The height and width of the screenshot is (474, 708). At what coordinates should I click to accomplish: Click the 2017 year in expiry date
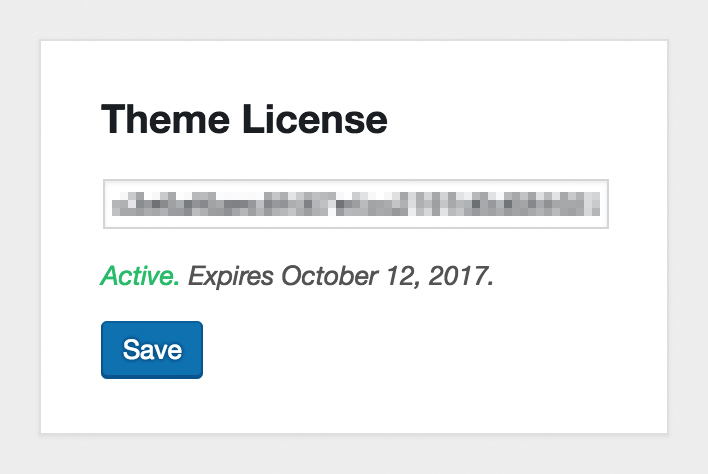point(458,276)
